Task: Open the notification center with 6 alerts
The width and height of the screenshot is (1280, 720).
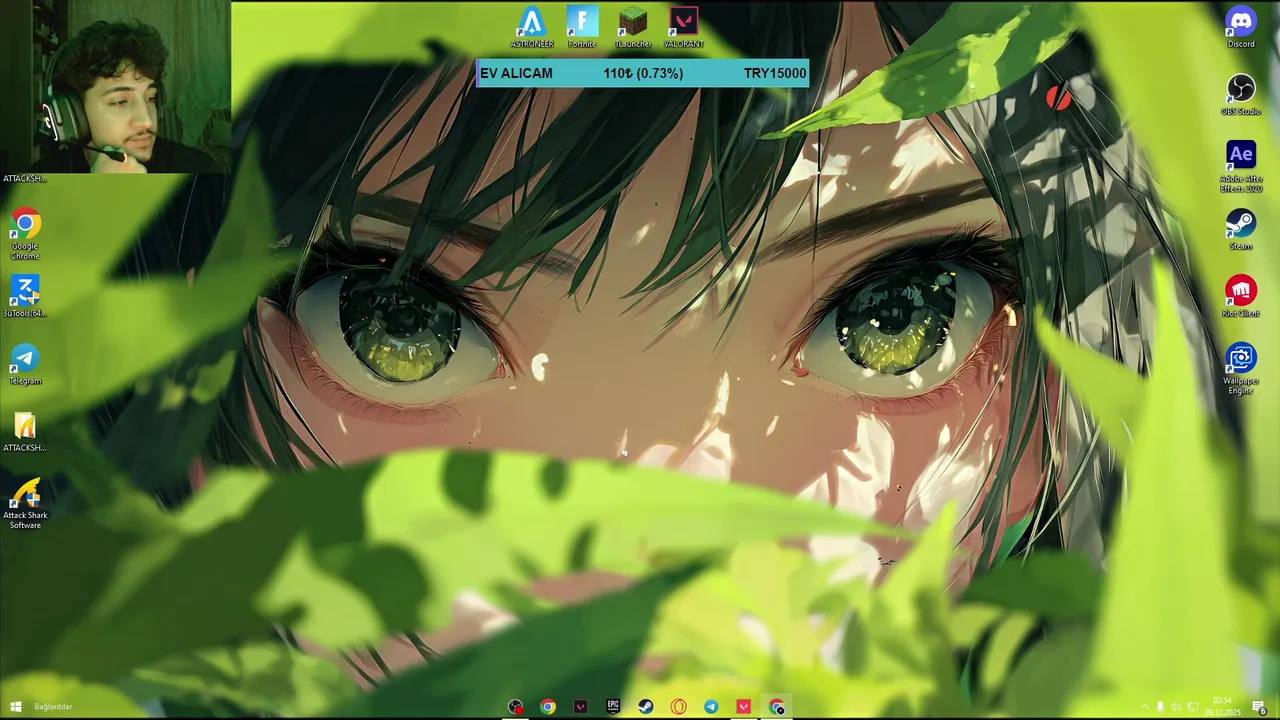Action: coord(1259,708)
